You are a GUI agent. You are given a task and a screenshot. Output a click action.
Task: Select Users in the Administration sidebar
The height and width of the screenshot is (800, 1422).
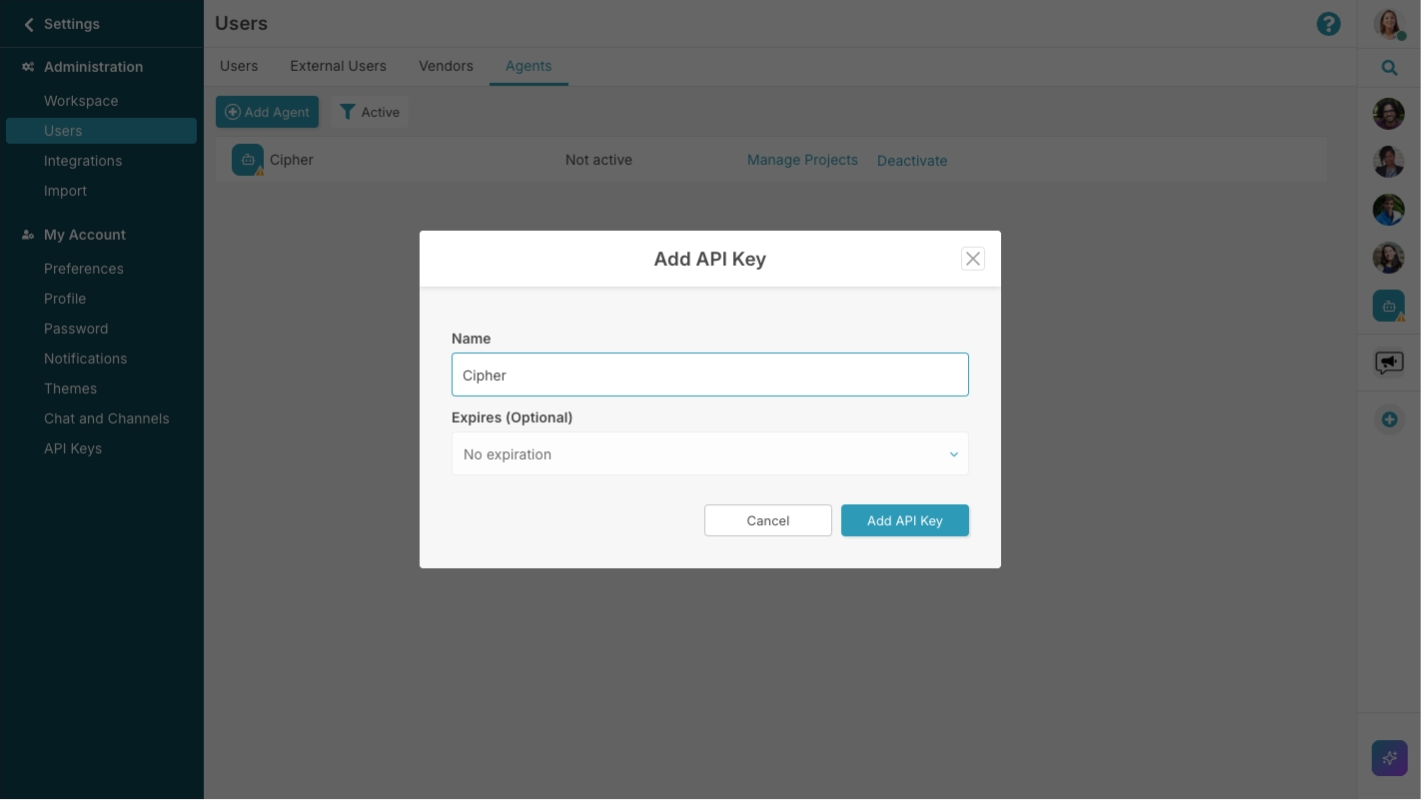tap(101, 131)
